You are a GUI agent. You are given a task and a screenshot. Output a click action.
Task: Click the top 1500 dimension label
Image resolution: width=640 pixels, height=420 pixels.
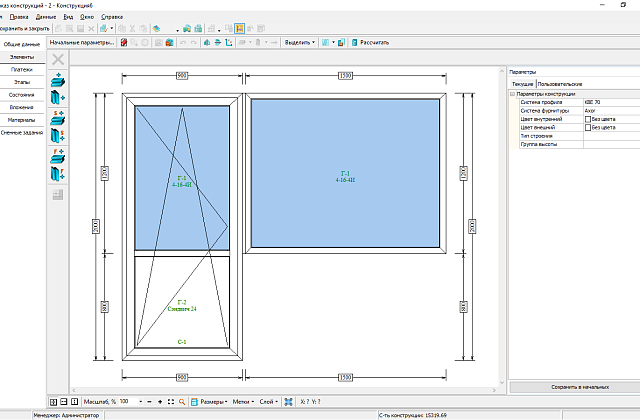[x=345, y=76]
